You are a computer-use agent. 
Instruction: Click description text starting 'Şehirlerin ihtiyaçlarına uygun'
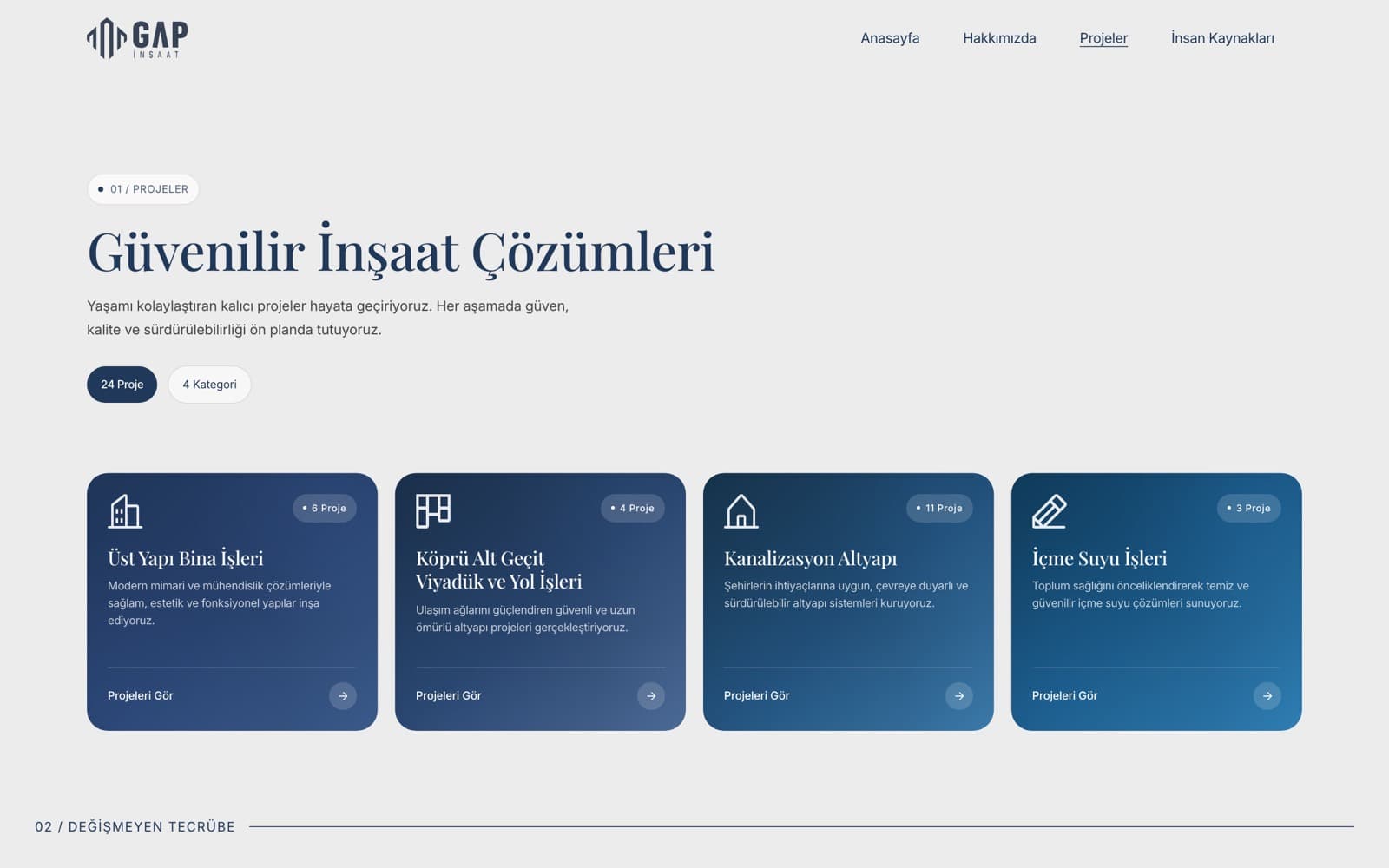click(846, 595)
